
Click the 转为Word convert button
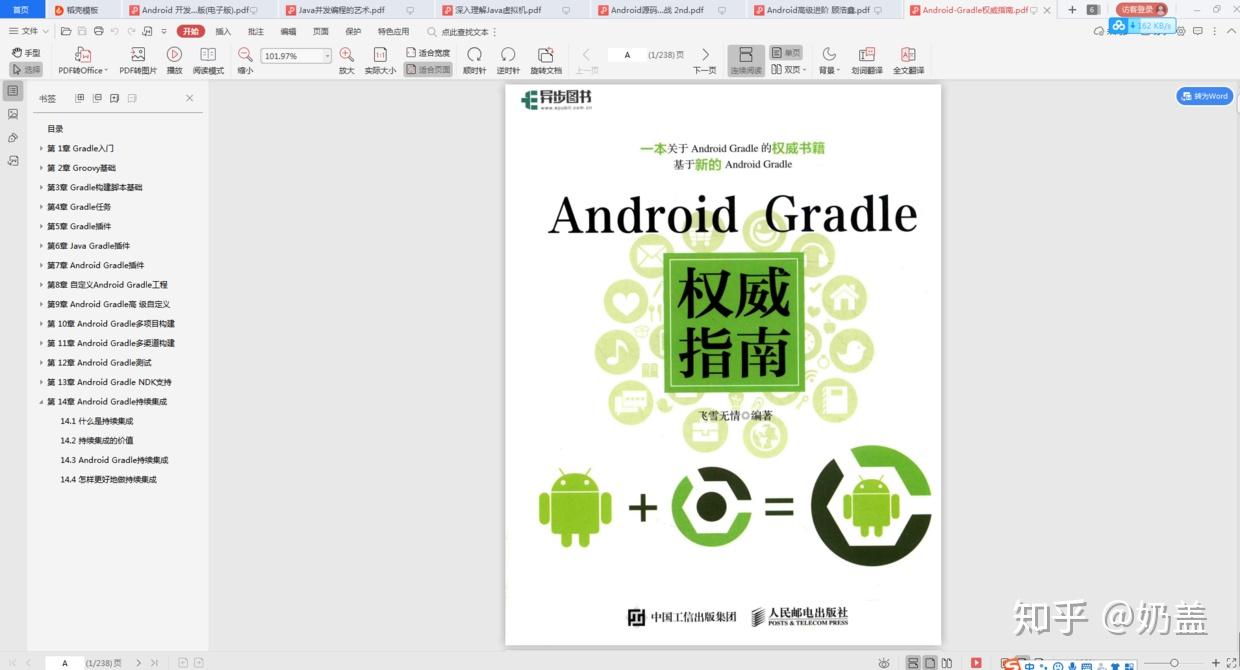point(1204,96)
